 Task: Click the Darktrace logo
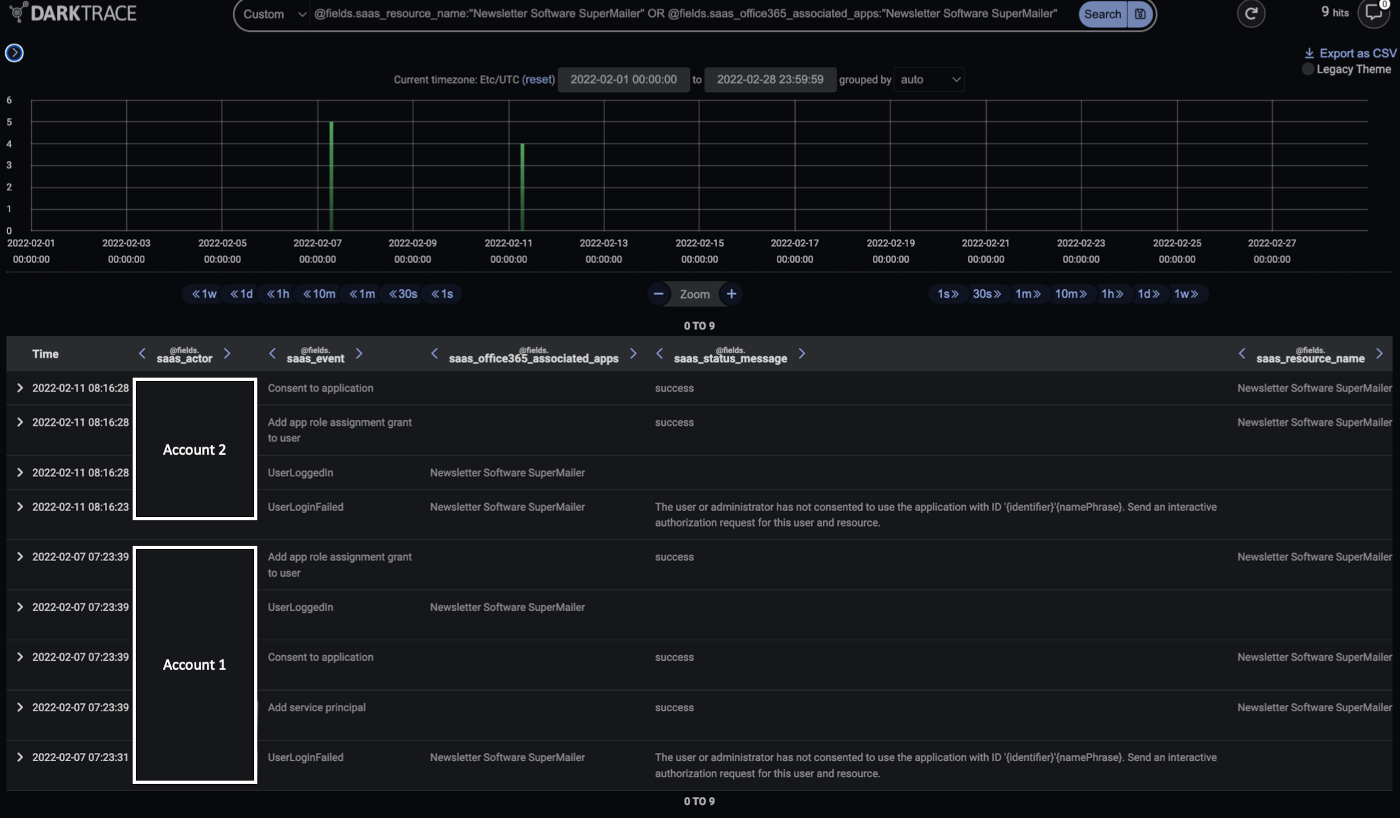pos(73,14)
